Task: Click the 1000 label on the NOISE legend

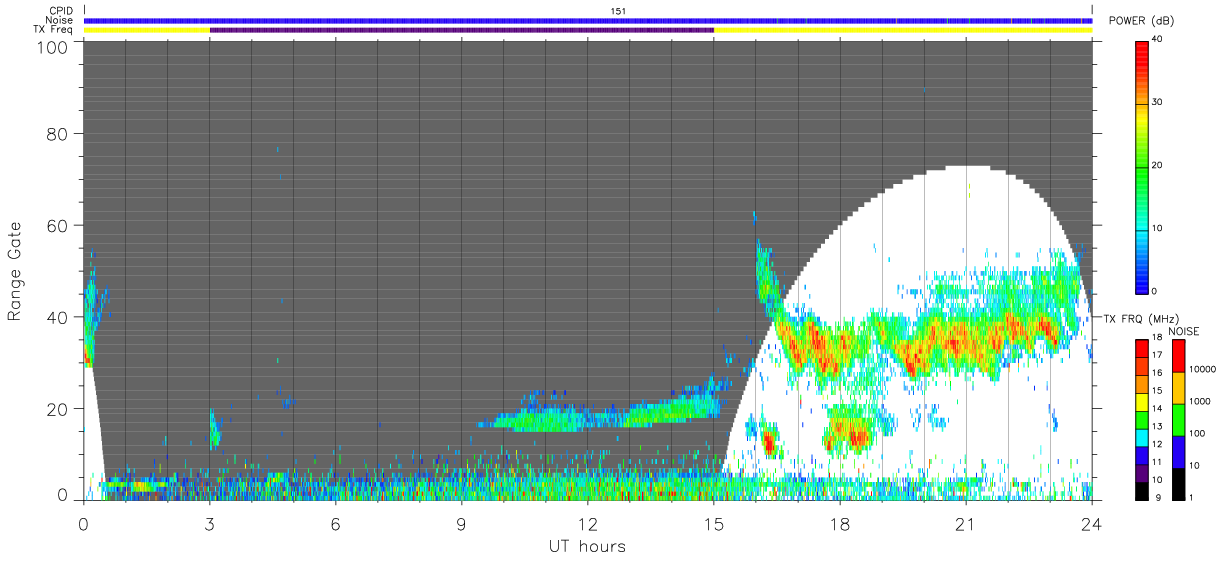Action: point(1200,401)
